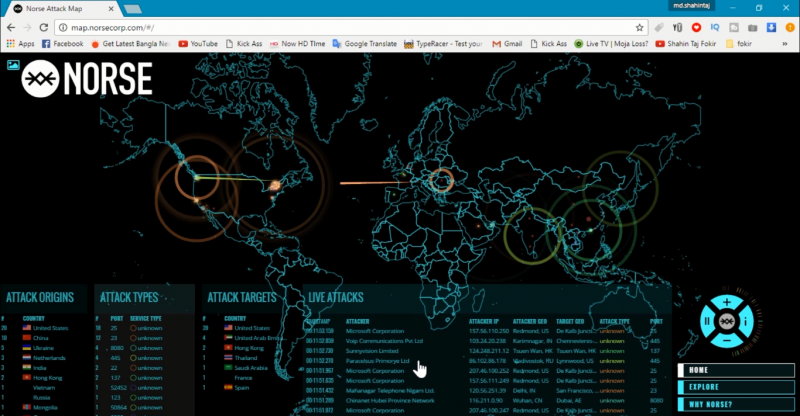Show hidden bookmarks with the double chevron
Image resolution: width=800 pixels, height=416 pixels.
coord(785,44)
